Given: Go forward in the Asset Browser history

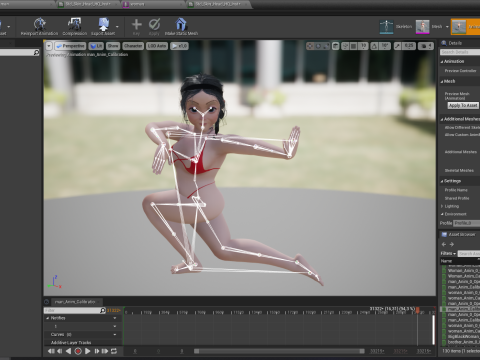Looking at the screenshot, I should point(452,244).
